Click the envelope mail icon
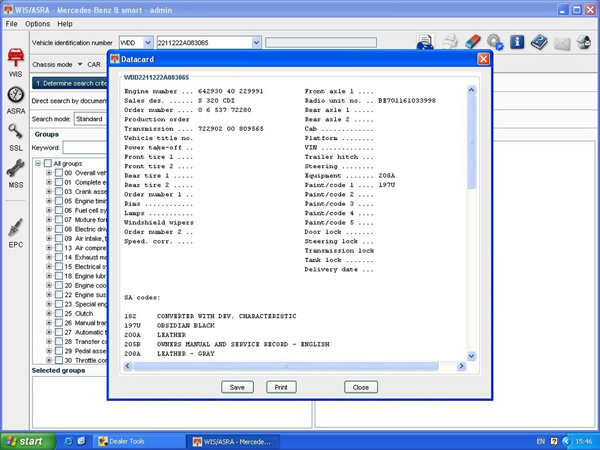The width and height of the screenshot is (600, 450). pos(562,44)
